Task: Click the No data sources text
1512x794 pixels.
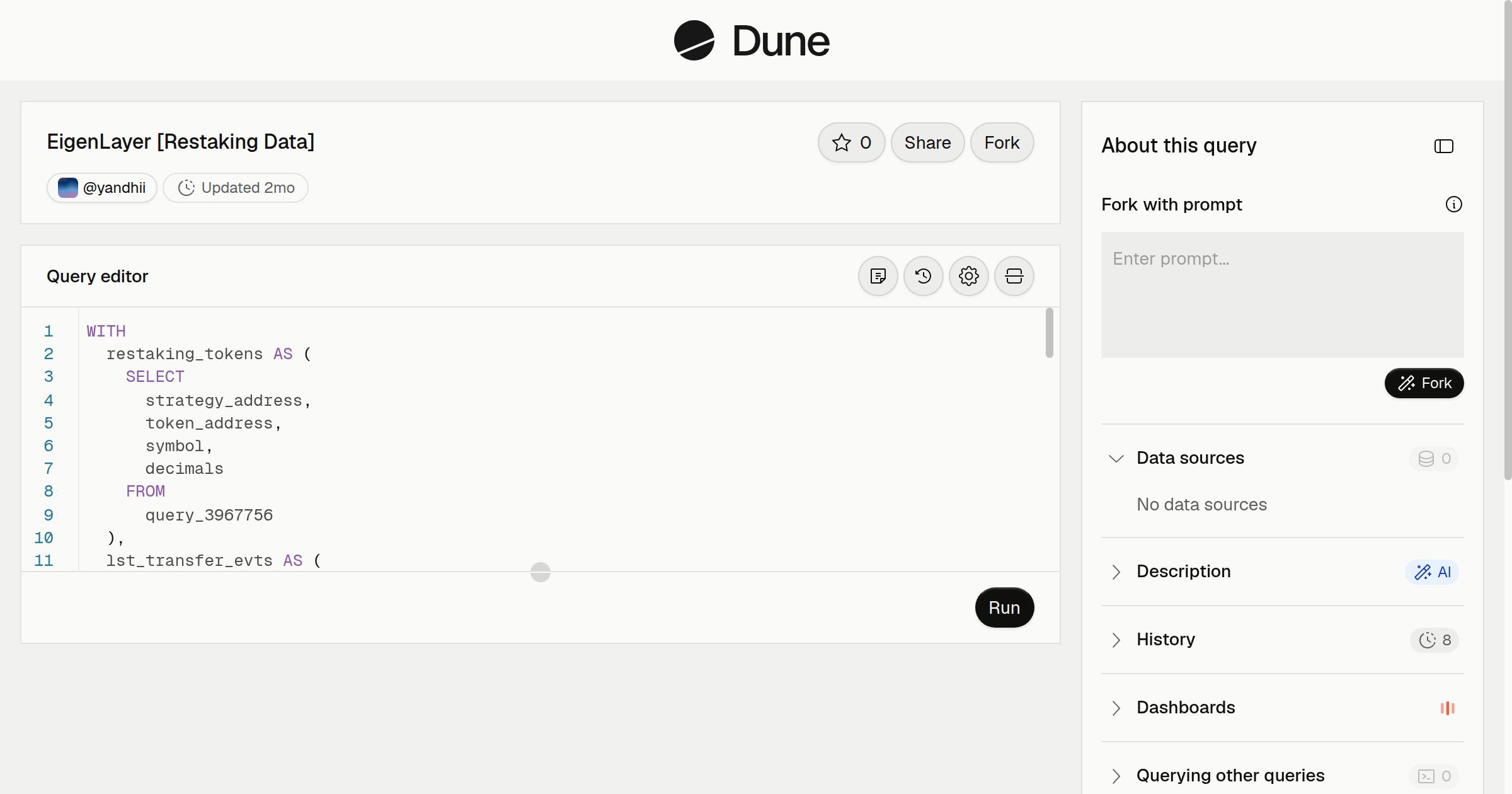Action: [1201, 504]
